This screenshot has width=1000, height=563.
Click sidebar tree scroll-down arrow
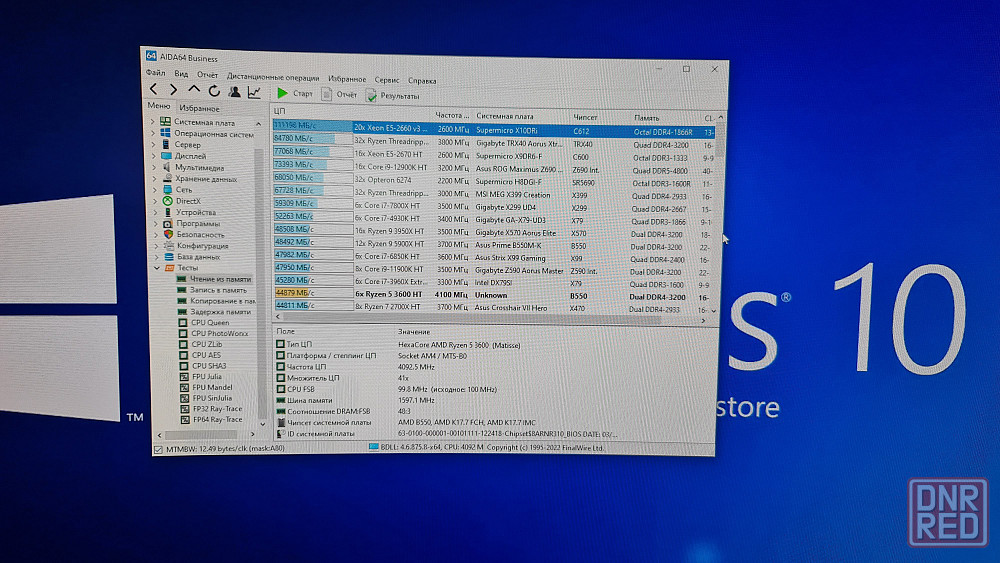(x=262, y=424)
